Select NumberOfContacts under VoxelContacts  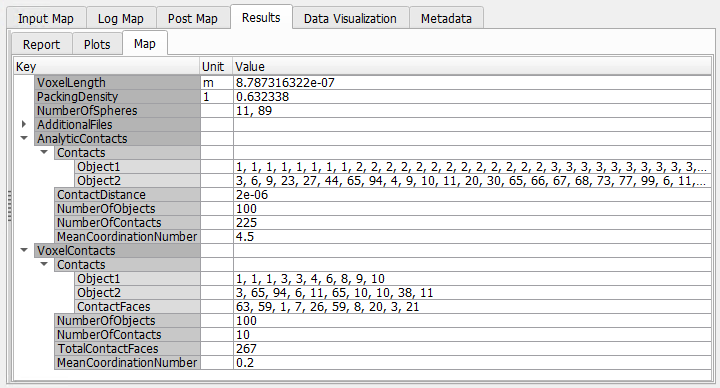pos(127,335)
